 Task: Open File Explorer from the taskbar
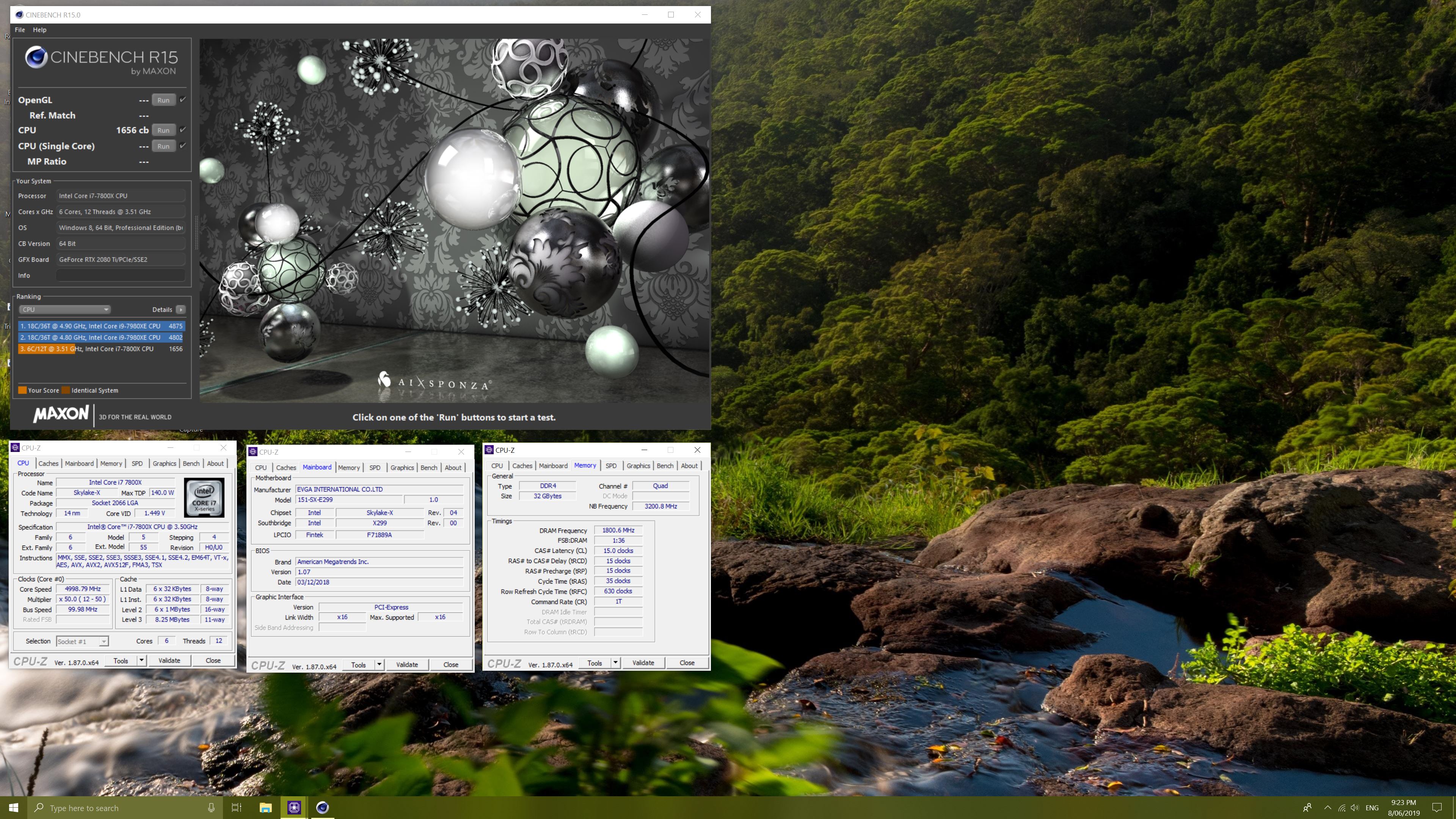pos(266,808)
